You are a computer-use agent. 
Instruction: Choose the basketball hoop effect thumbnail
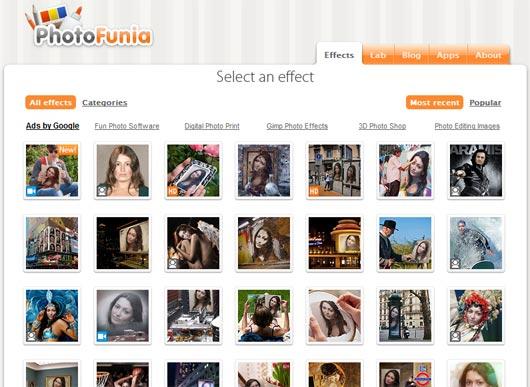(x=123, y=374)
